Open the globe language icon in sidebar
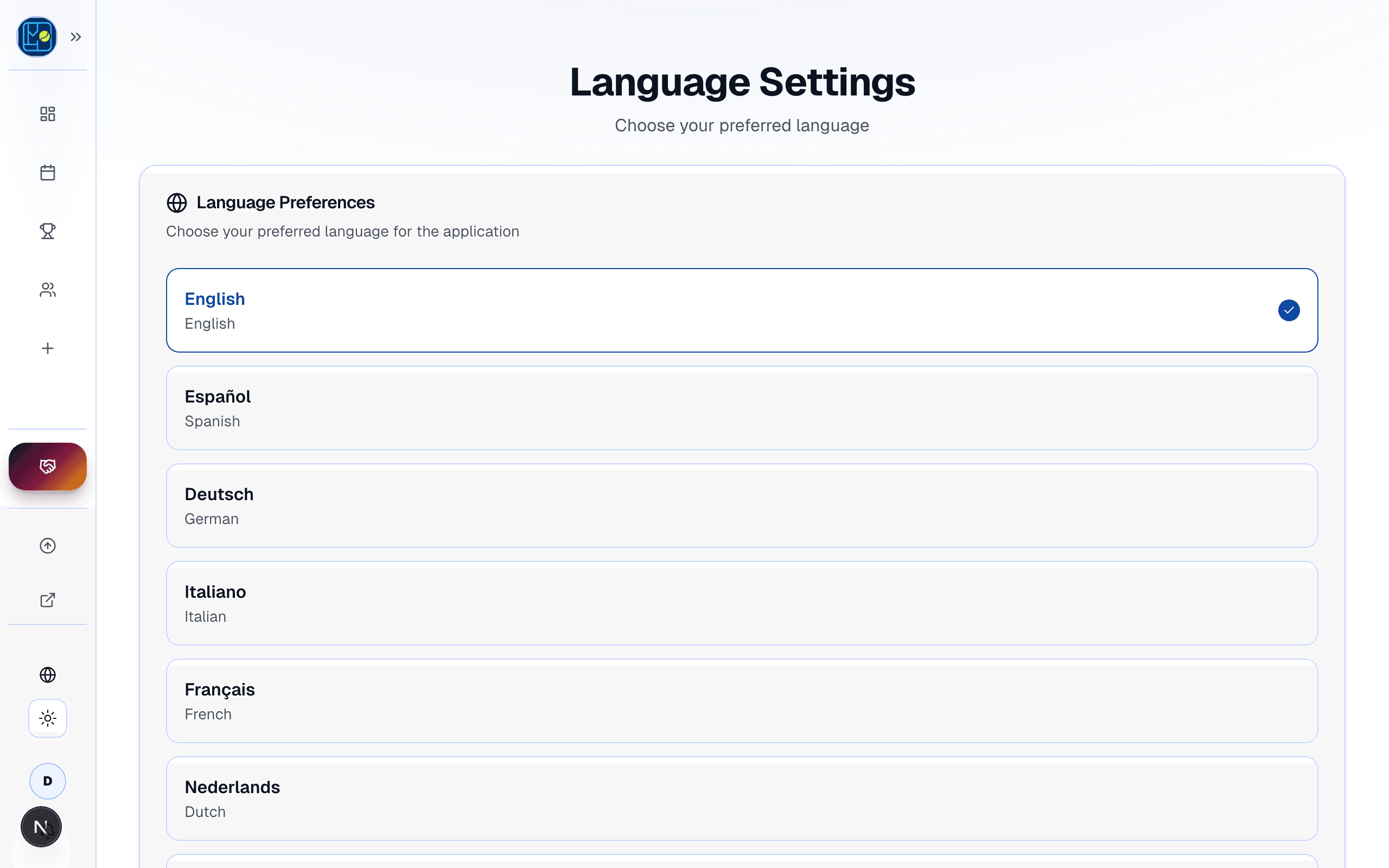 [x=48, y=674]
